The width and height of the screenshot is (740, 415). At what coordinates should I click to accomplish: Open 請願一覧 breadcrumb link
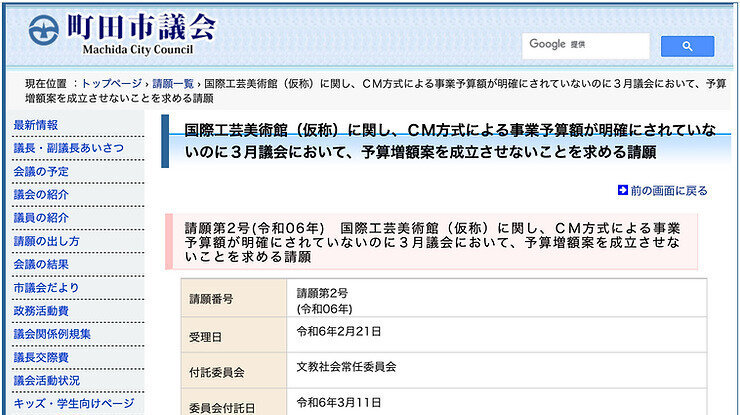(172, 84)
